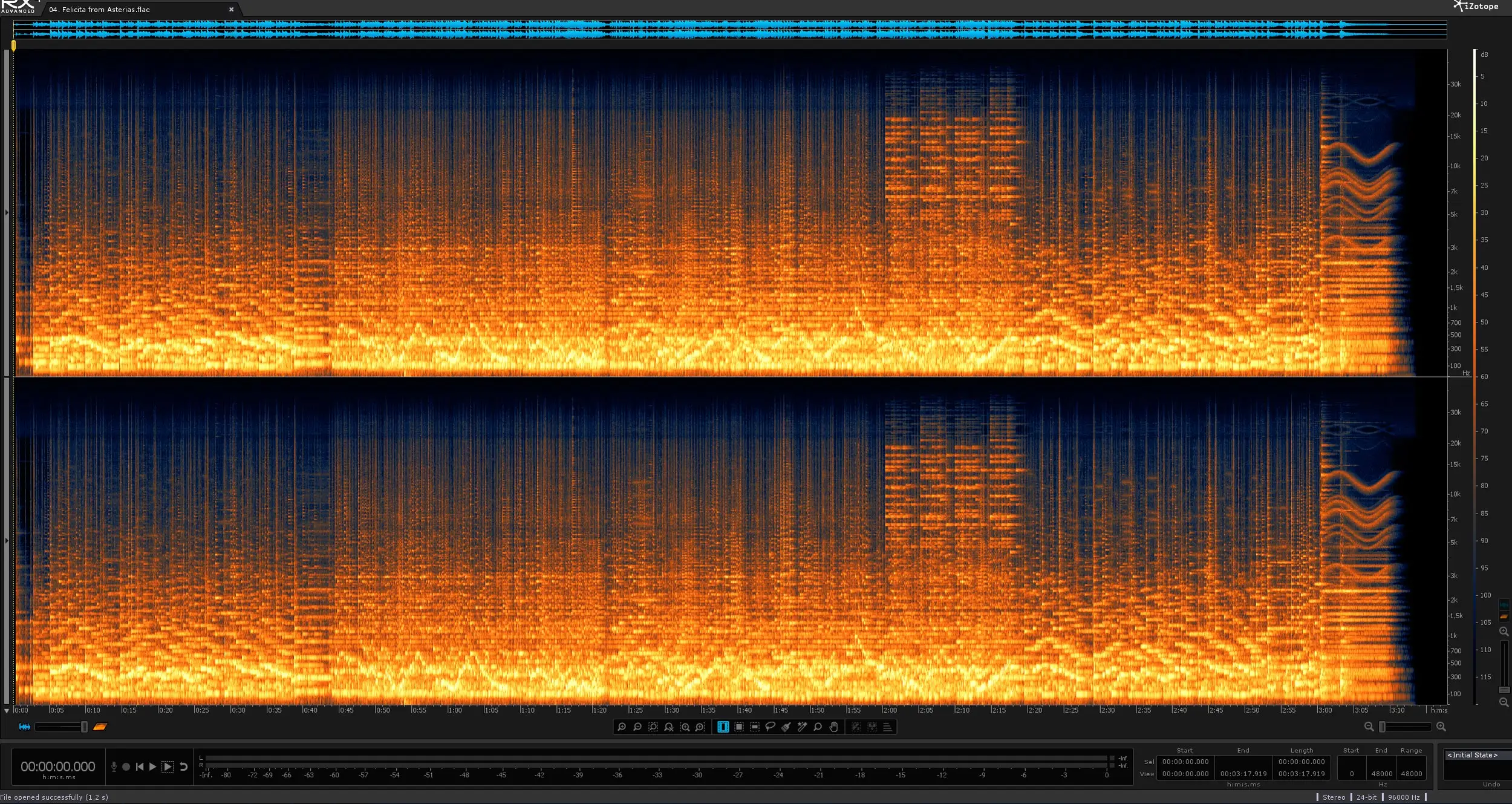Viewport: 1512px width, 804px height.
Task: Click the zoom selection in icon
Action: pyautogui.click(x=685, y=727)
